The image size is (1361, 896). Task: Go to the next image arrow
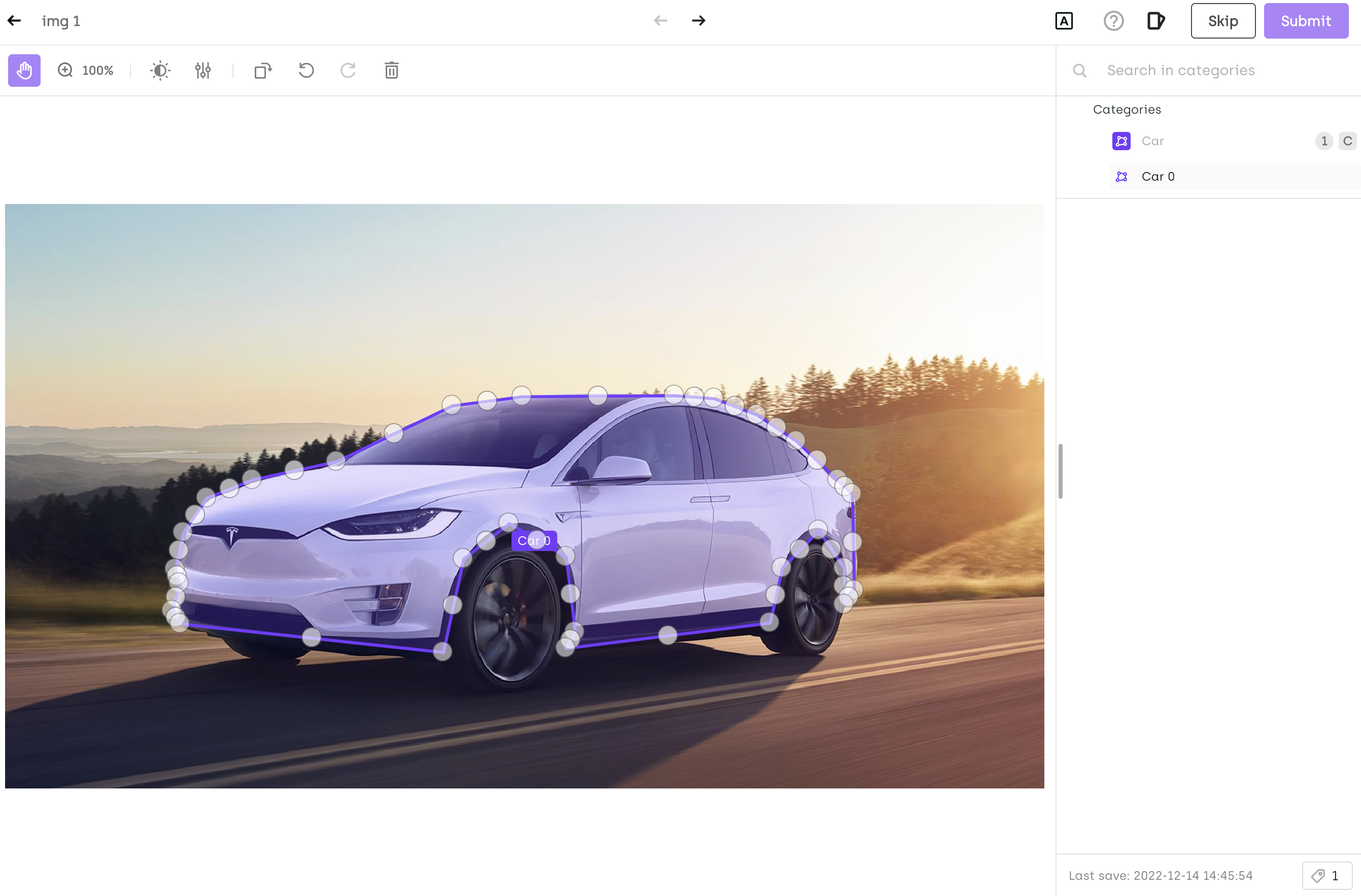[x=698, y=21]
